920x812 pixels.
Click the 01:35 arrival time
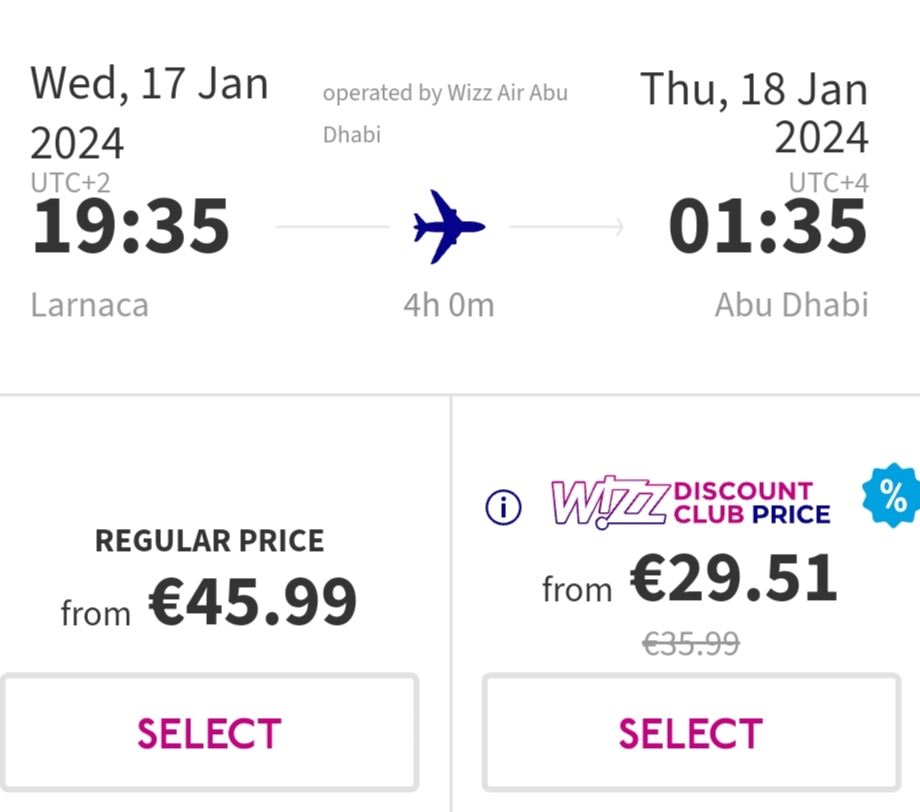click(767, 226)
